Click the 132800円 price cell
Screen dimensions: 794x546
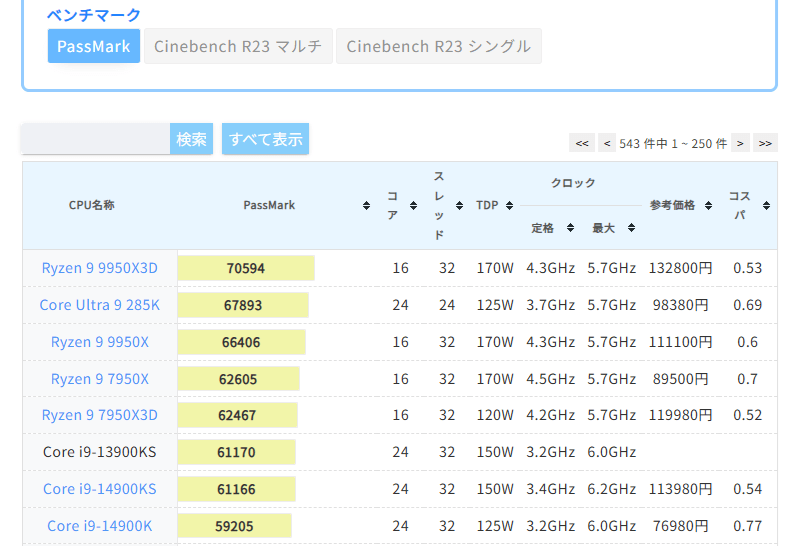(680, 268)
